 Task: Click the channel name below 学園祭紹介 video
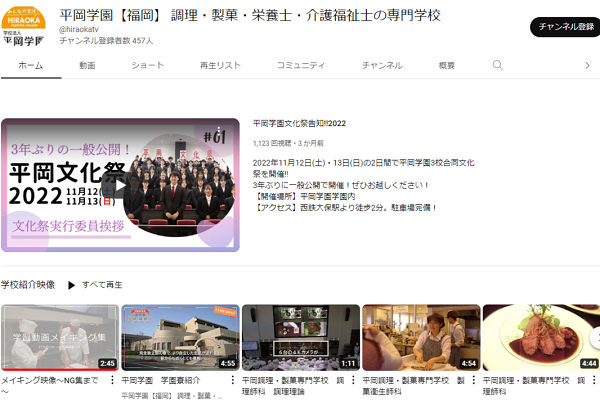tap(171, 395)
